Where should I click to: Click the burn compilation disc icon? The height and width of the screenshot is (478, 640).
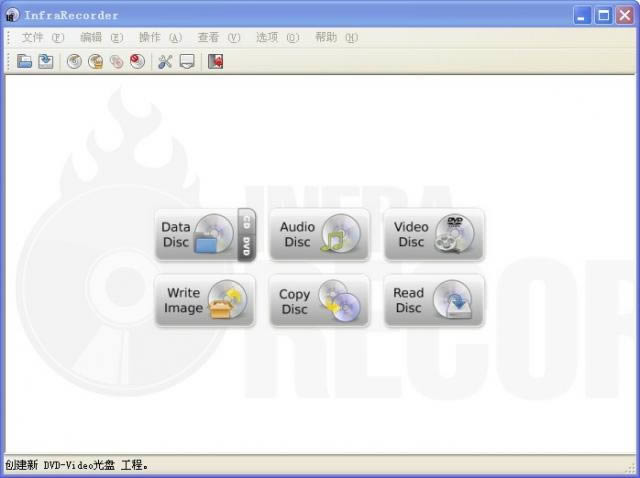(74, 62)
